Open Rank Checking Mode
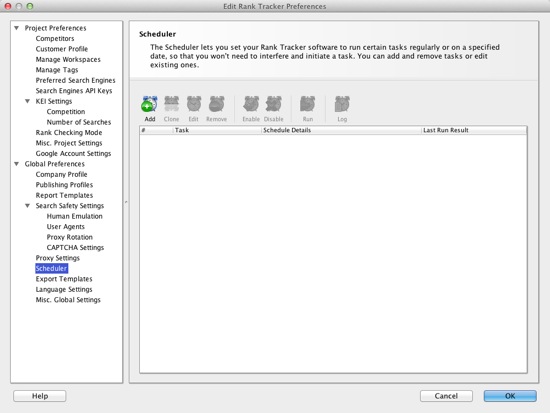 coord(69,133)
